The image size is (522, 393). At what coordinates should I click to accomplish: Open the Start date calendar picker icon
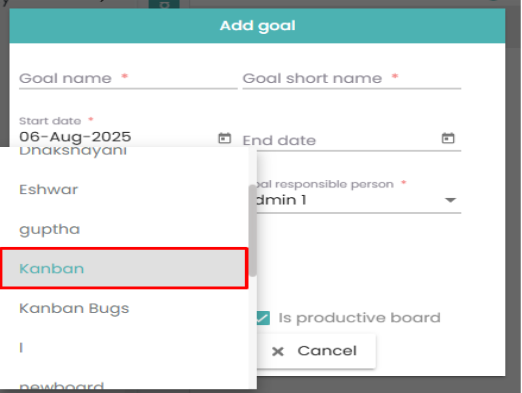[224, 138]
